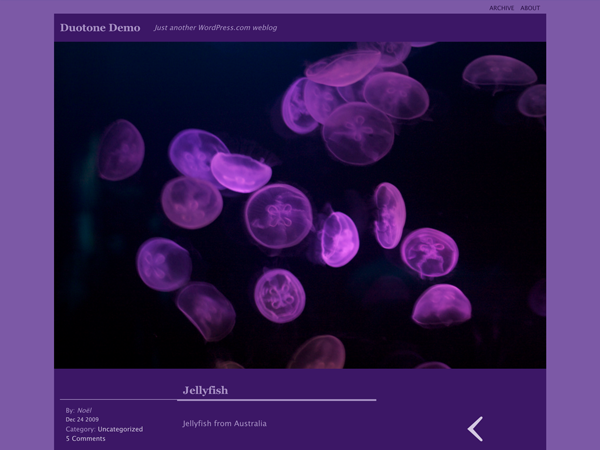This screenshot has height=450, width=600.
Task: Open the Jellyfish post title
Action: (206, 389)
